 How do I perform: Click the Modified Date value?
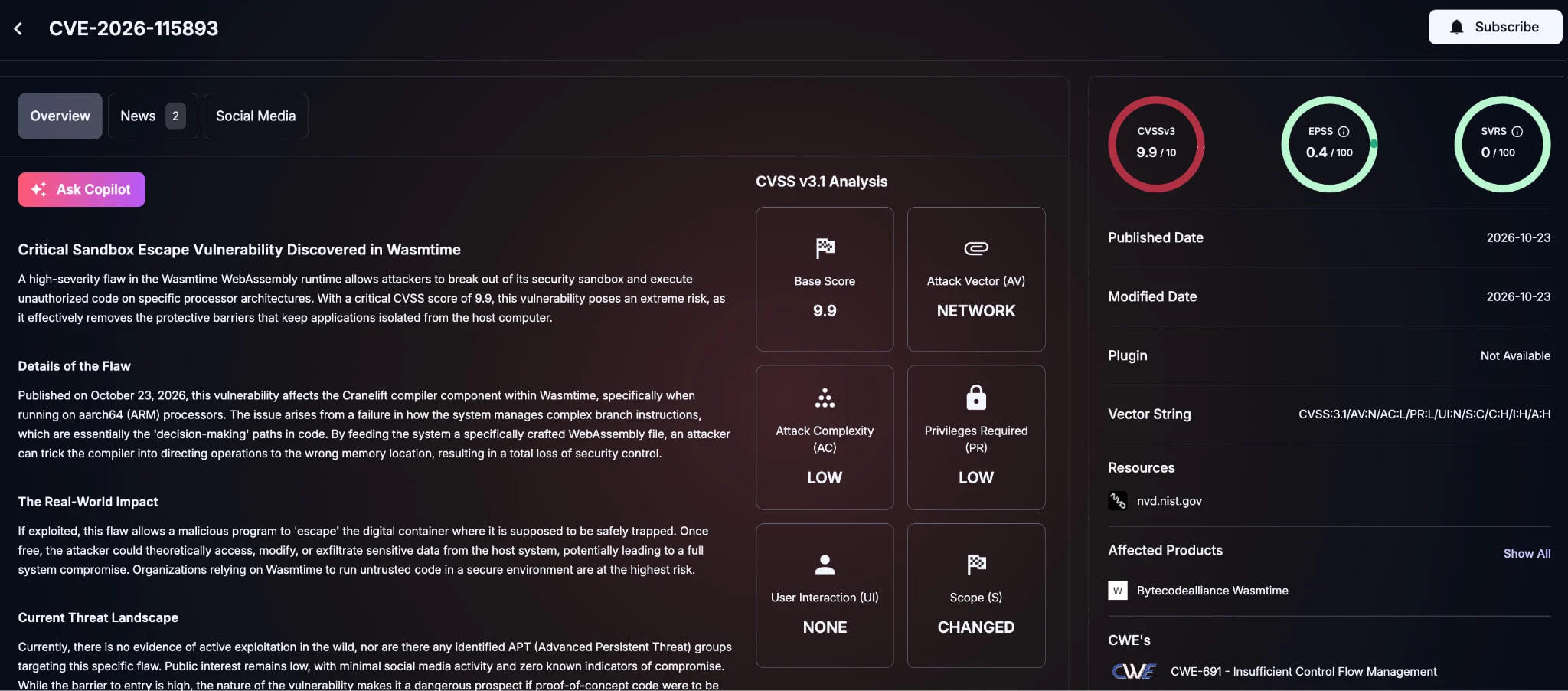(1518, 297)
